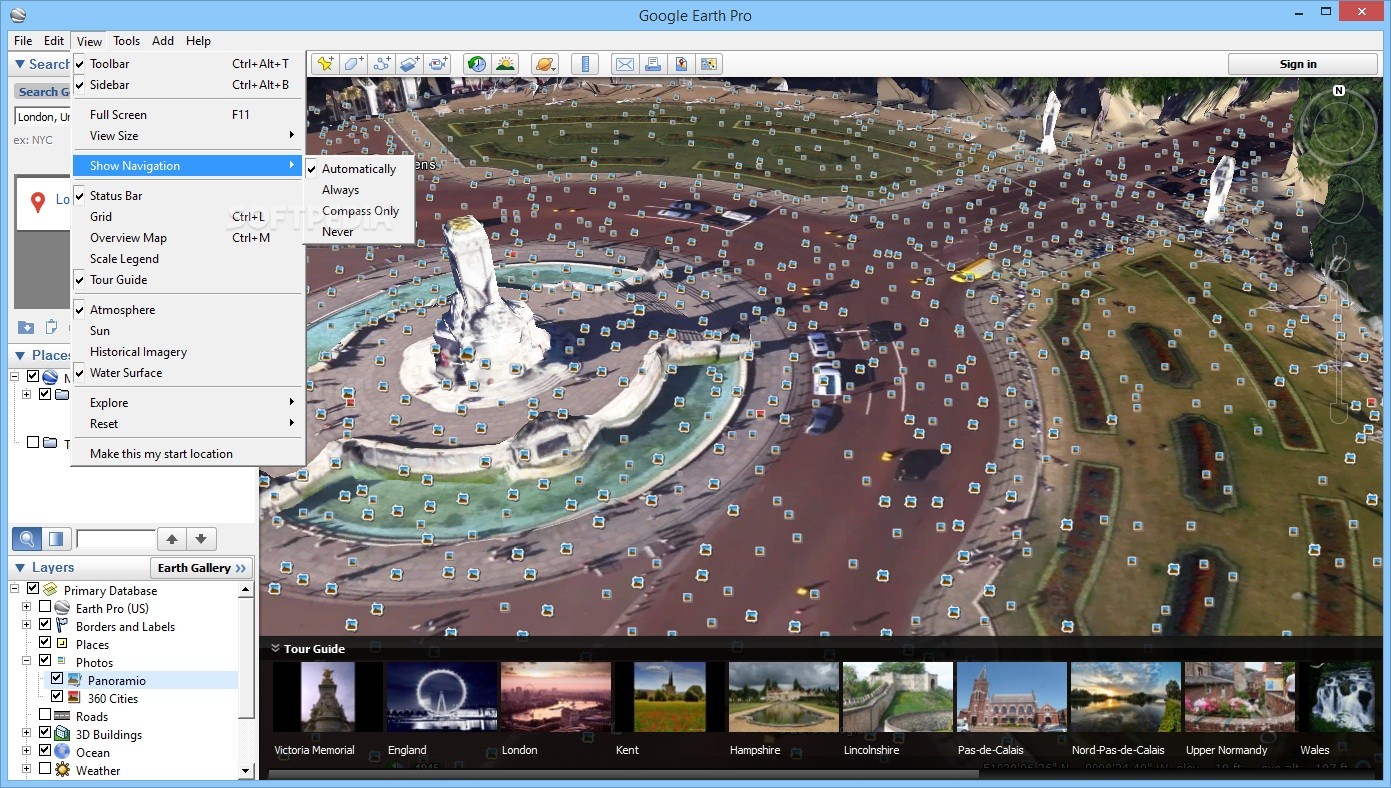This screenshot has height=788, width=1391.
Task: Click the add folder icon under search results
Action: (26, 328)
